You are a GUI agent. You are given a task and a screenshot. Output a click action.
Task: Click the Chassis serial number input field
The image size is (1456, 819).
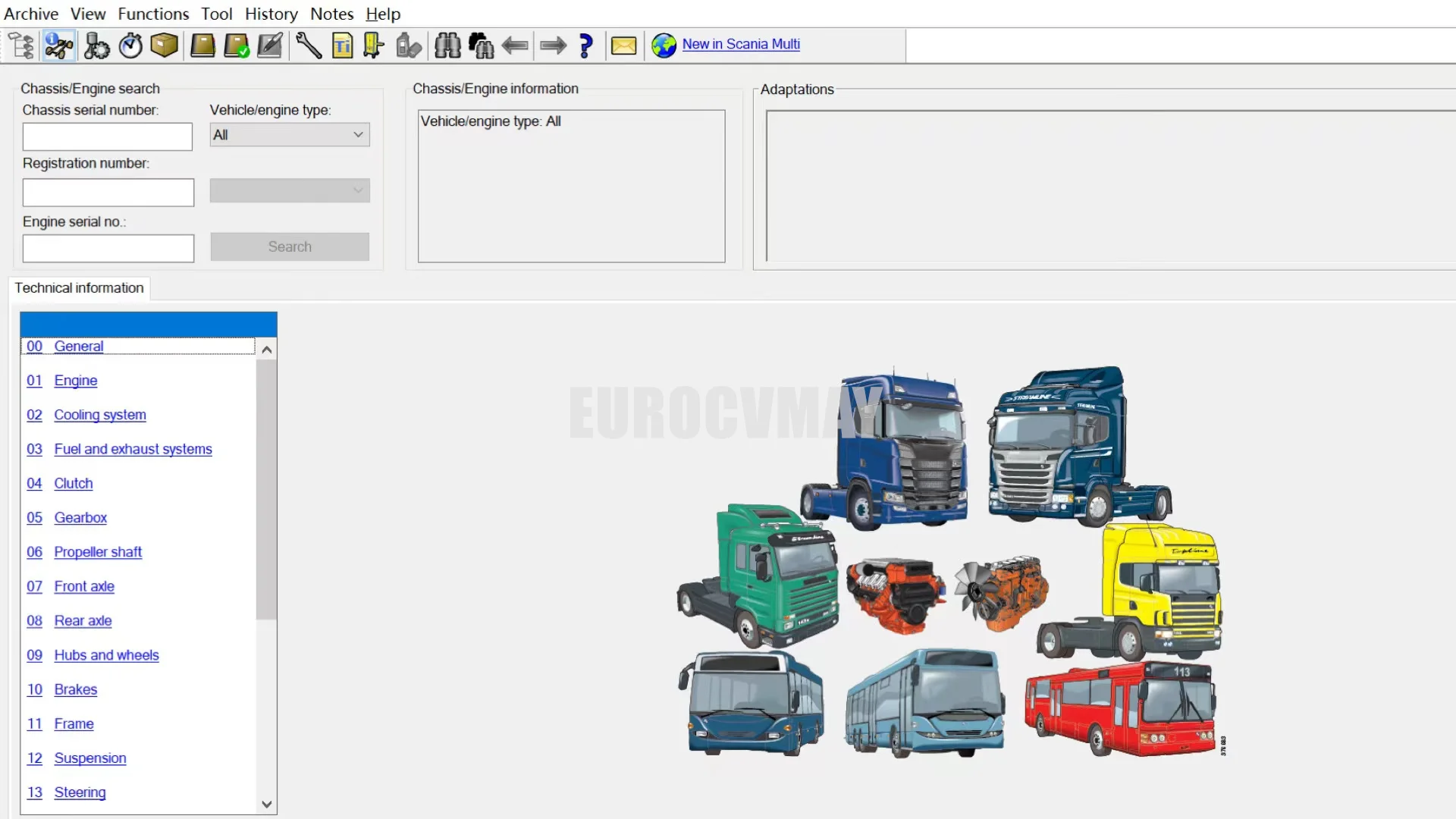(108, 137)
